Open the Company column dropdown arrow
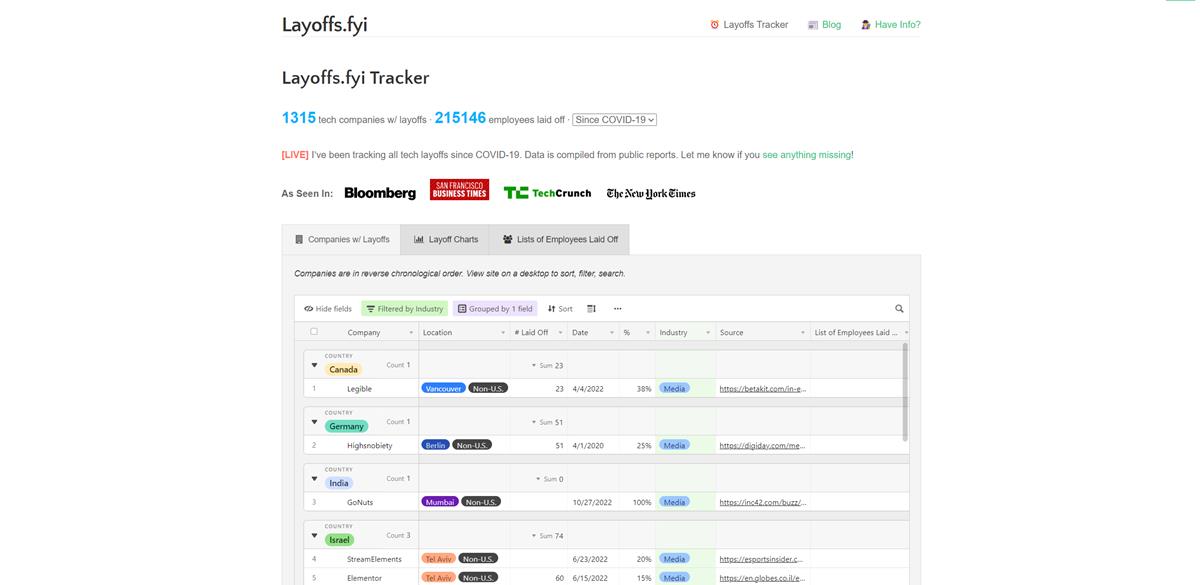Image resolution: width=1200 pixels, height=585 pixels. pyautogui.click(x=411, y=333)
